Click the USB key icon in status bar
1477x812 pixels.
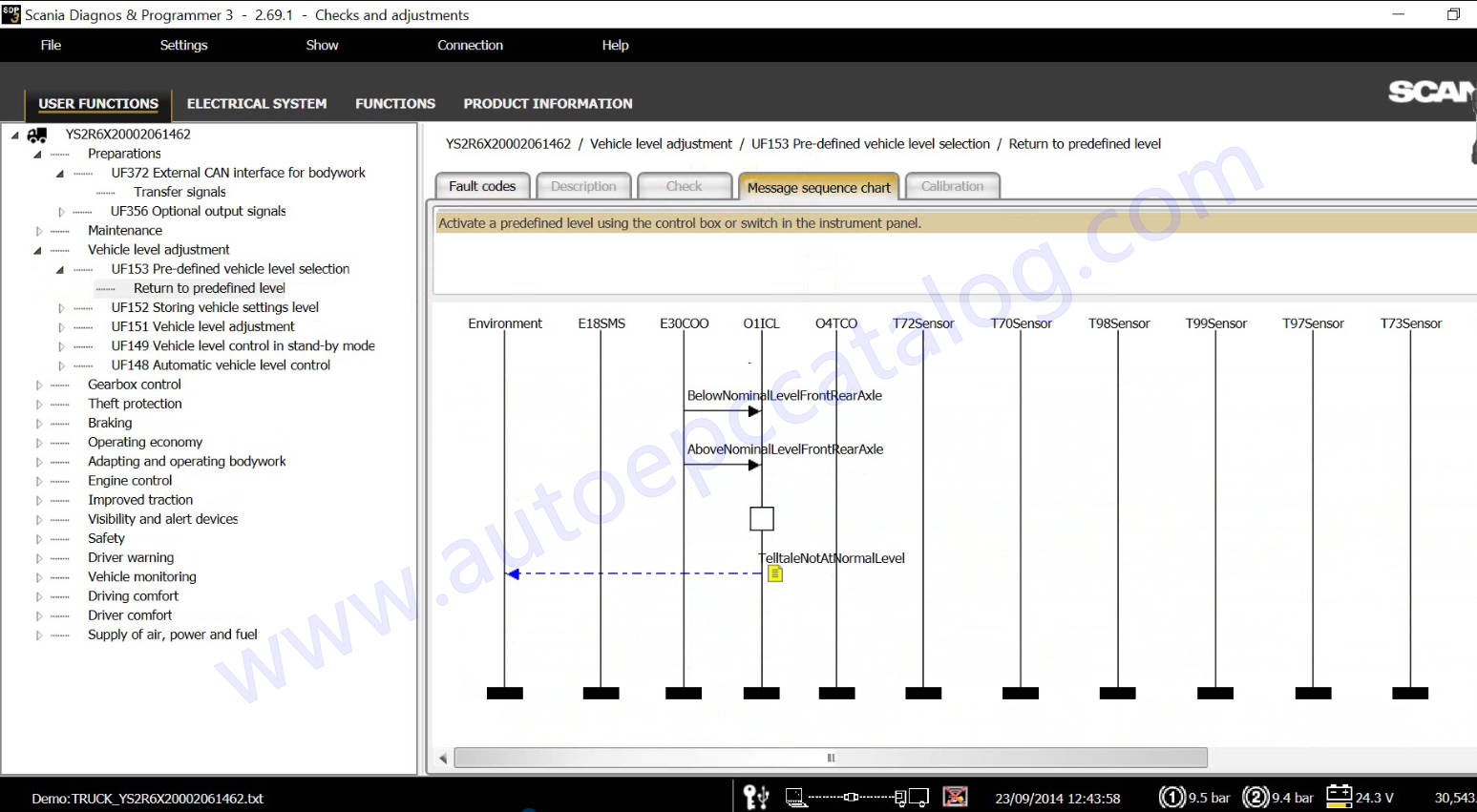(755, 797)
